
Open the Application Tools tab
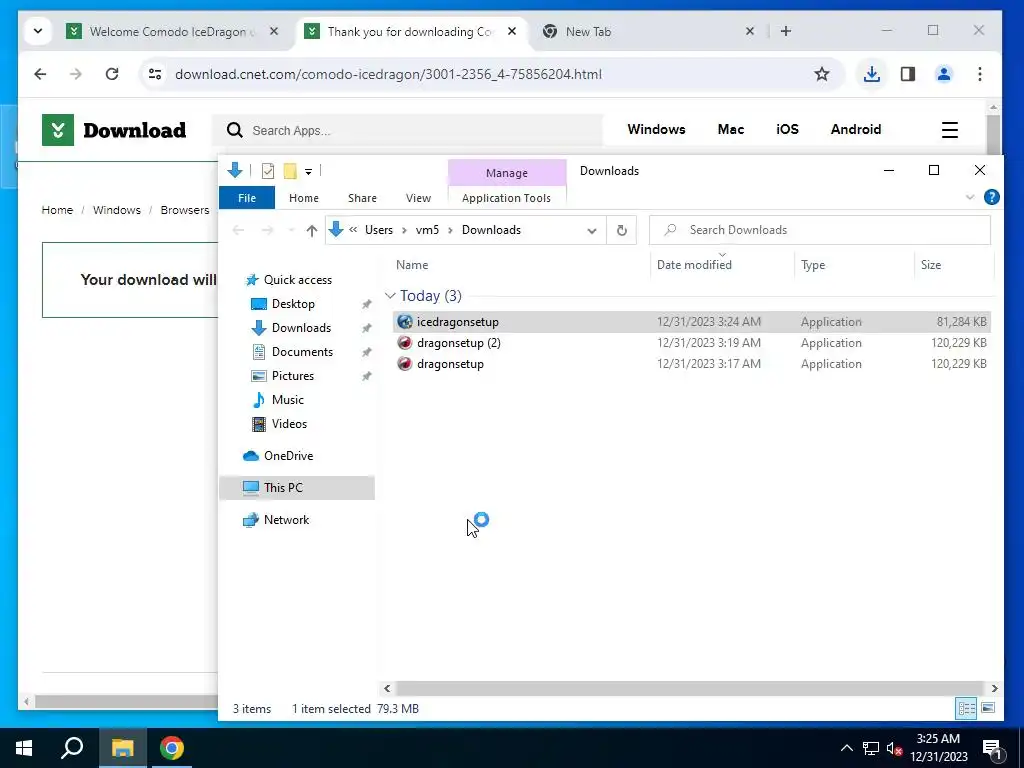[506, 198]
